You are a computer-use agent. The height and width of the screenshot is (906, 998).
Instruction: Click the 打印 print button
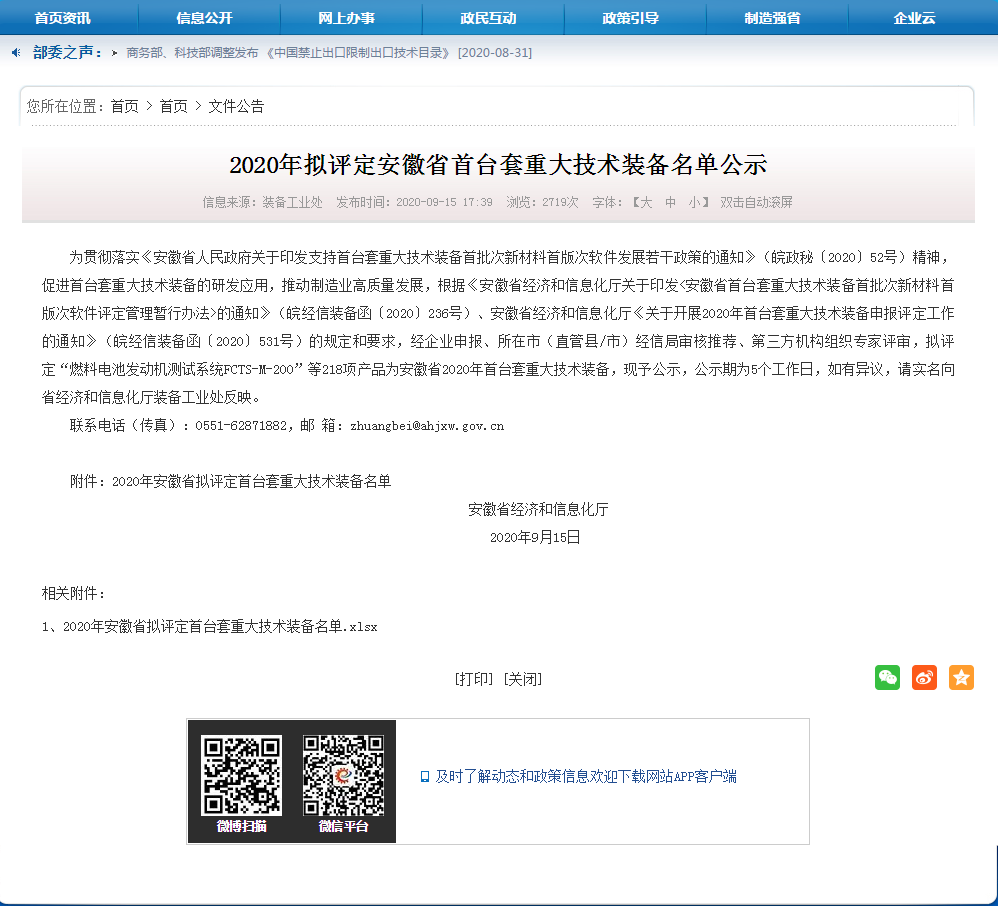(x=474, y=679)
